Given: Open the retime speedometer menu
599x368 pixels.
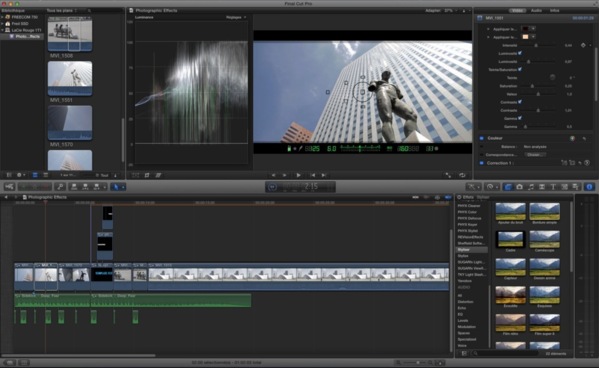Looking at the screenshot, I should 491,186.
